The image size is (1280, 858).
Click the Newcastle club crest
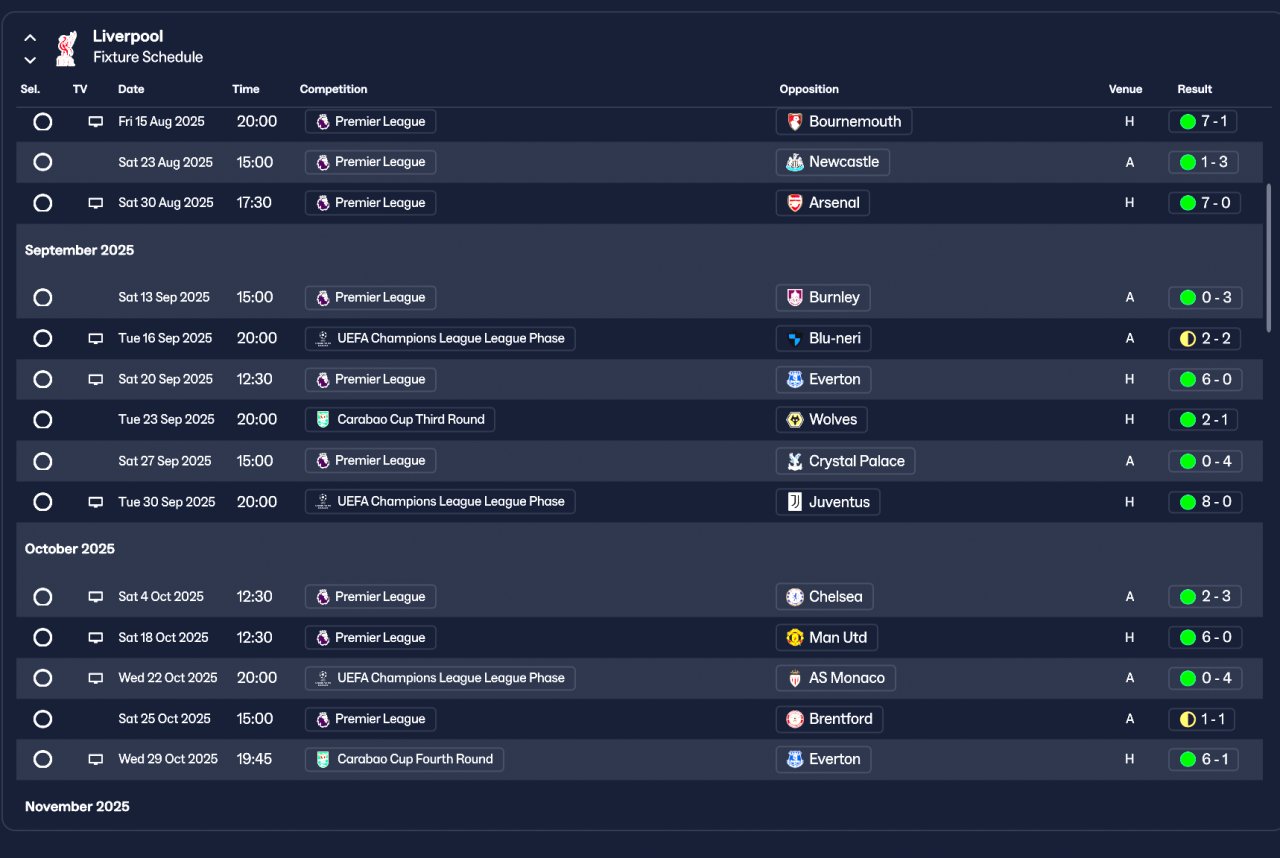(x=795, y=162)
